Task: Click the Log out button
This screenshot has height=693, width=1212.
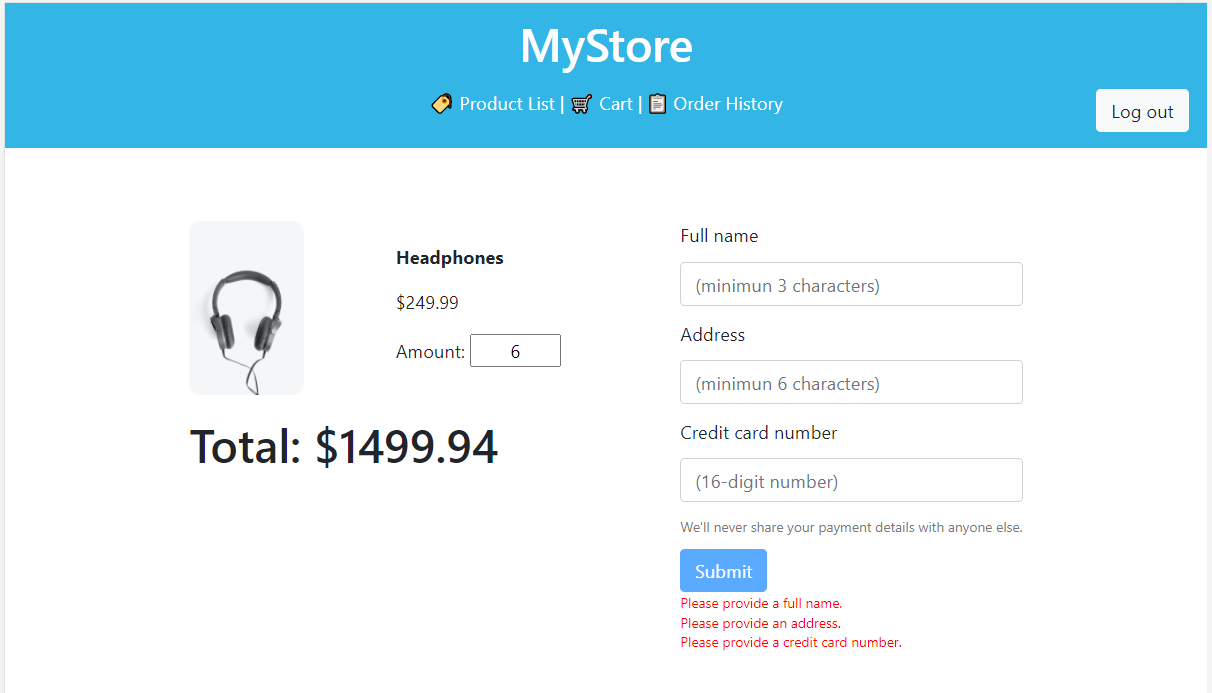Action: [x=1142, y=111]
